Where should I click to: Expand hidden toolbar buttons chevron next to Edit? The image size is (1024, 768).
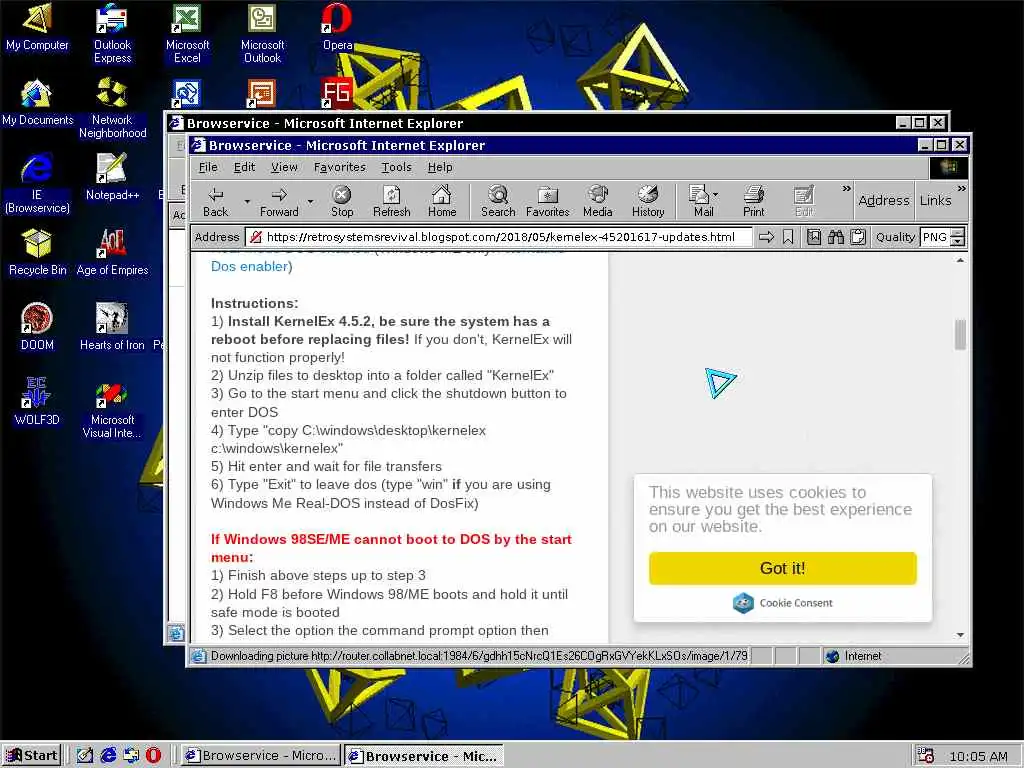point(846,189)
